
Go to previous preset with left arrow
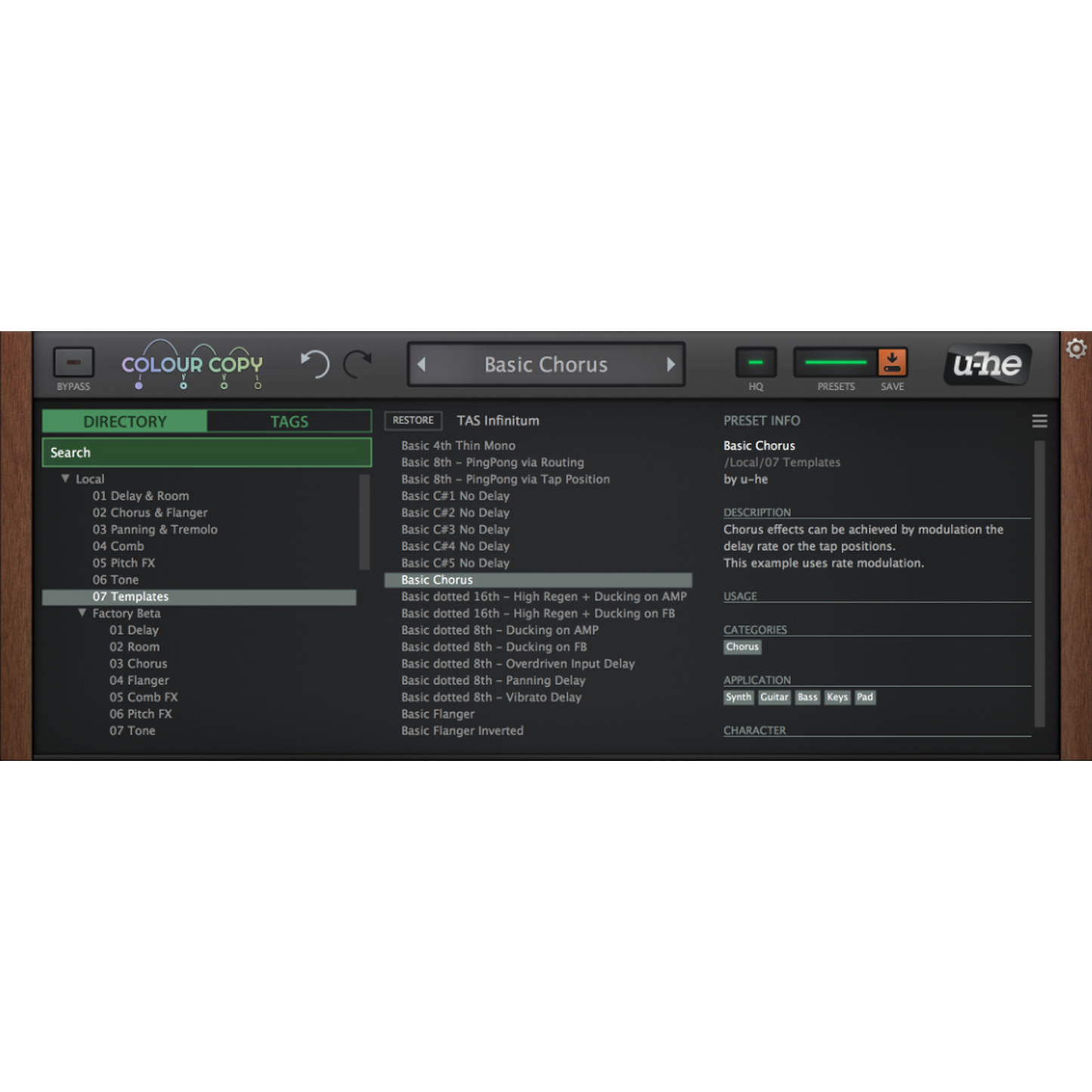click(422, 365)
